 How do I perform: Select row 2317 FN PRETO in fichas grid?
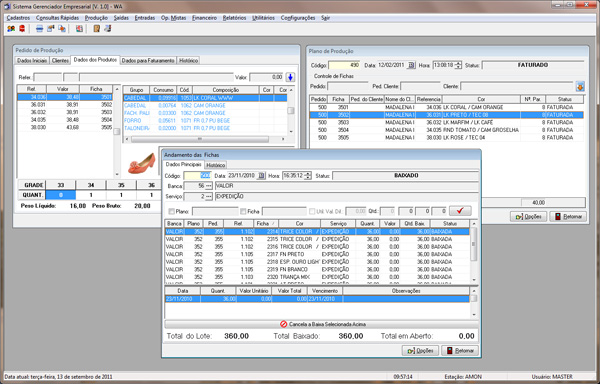[318, 254]
